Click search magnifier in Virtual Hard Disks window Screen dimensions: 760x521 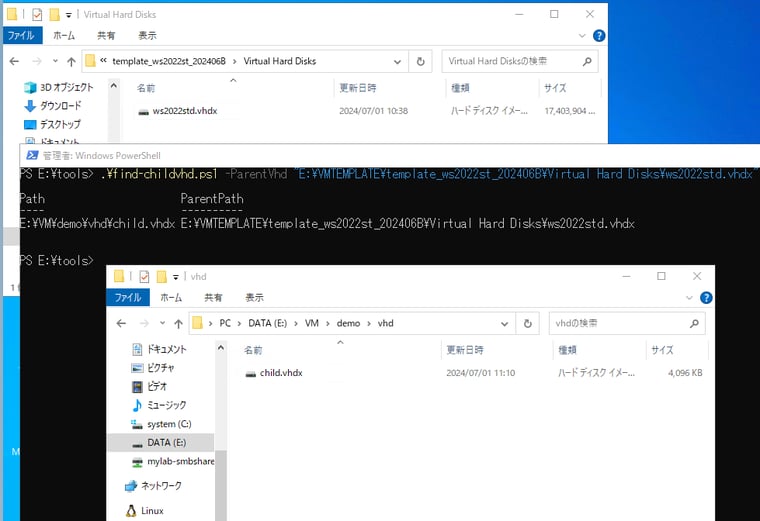pos(587,62)
